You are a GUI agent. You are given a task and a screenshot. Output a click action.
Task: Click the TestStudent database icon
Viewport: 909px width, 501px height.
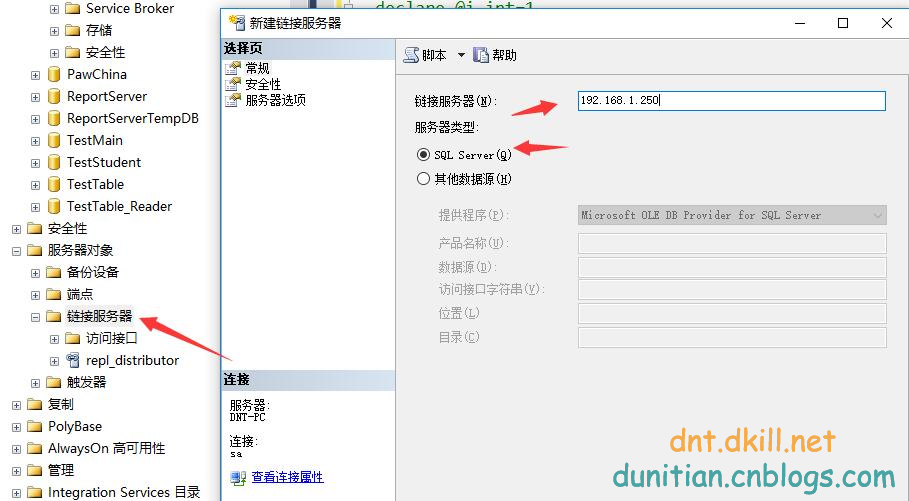[54, 162]
